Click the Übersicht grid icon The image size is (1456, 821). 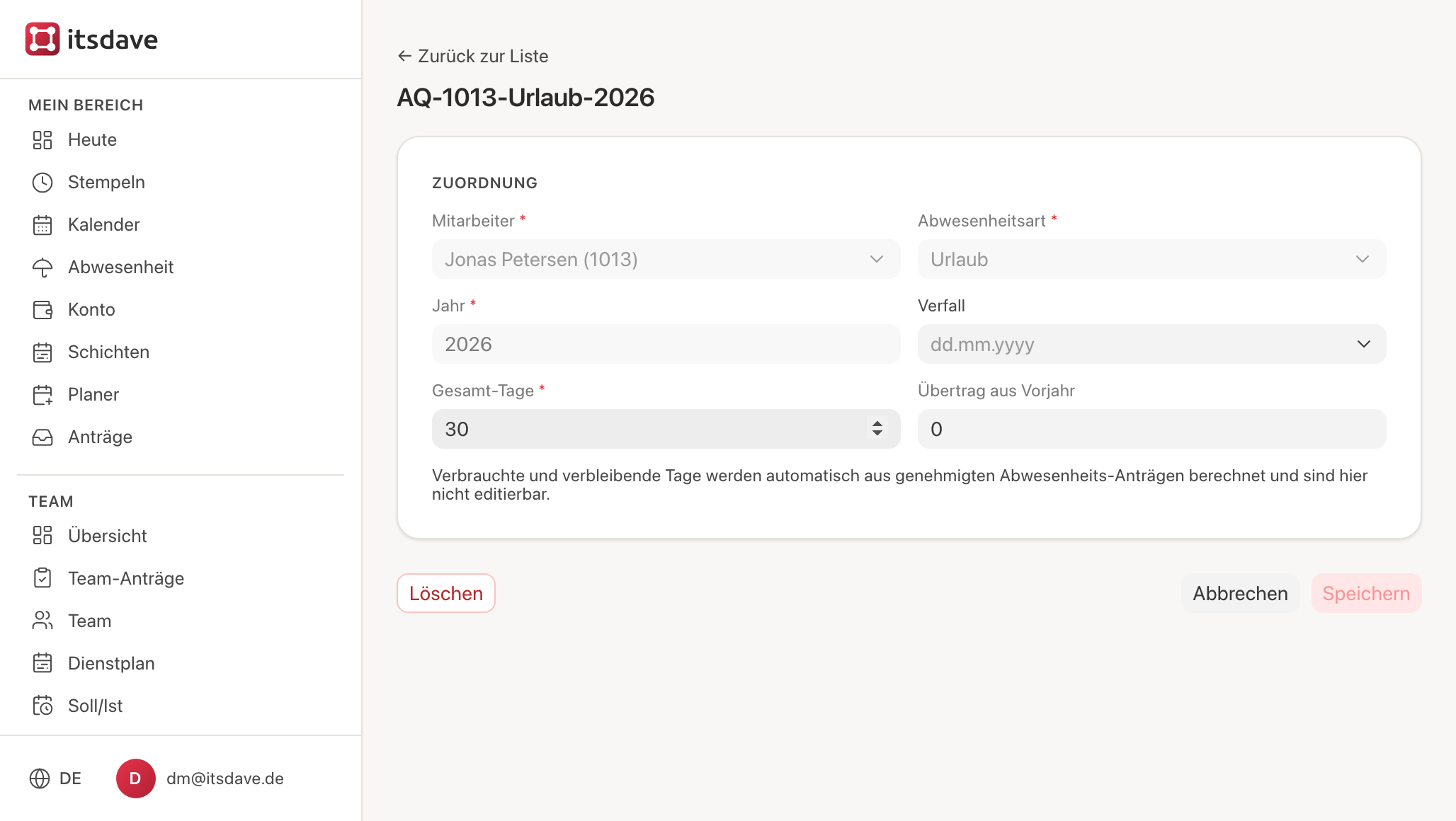[x=42, y=536]
